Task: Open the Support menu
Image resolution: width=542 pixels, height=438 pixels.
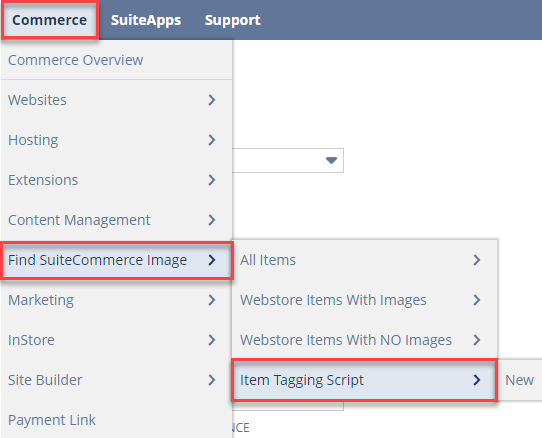Action: 233,20
